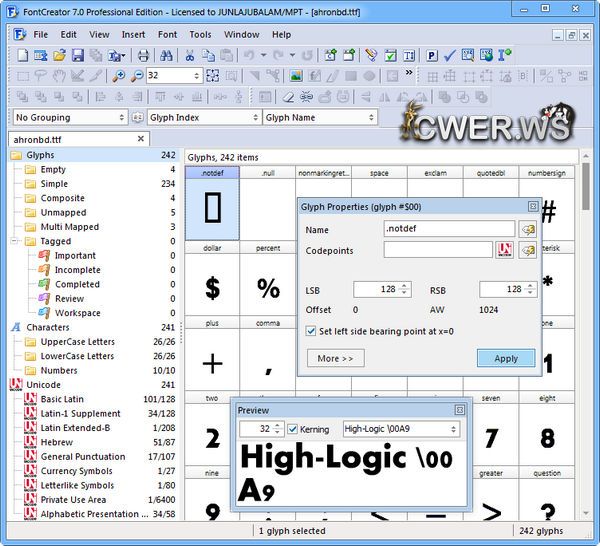600x546 pixels.
Task: Click the Cut scissors toolbar icon
Action: [190, 55]
